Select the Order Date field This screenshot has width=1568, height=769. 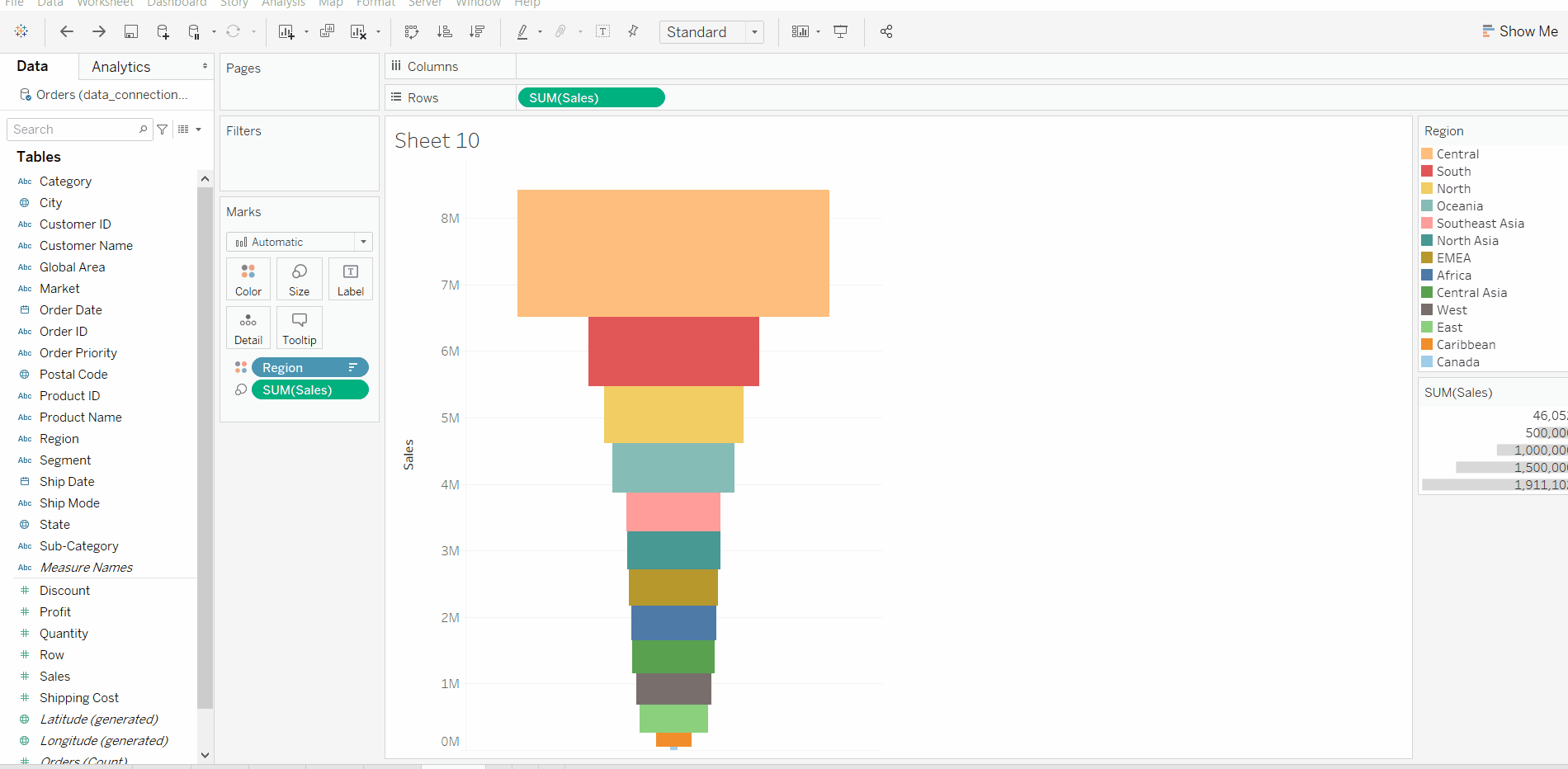71,310
